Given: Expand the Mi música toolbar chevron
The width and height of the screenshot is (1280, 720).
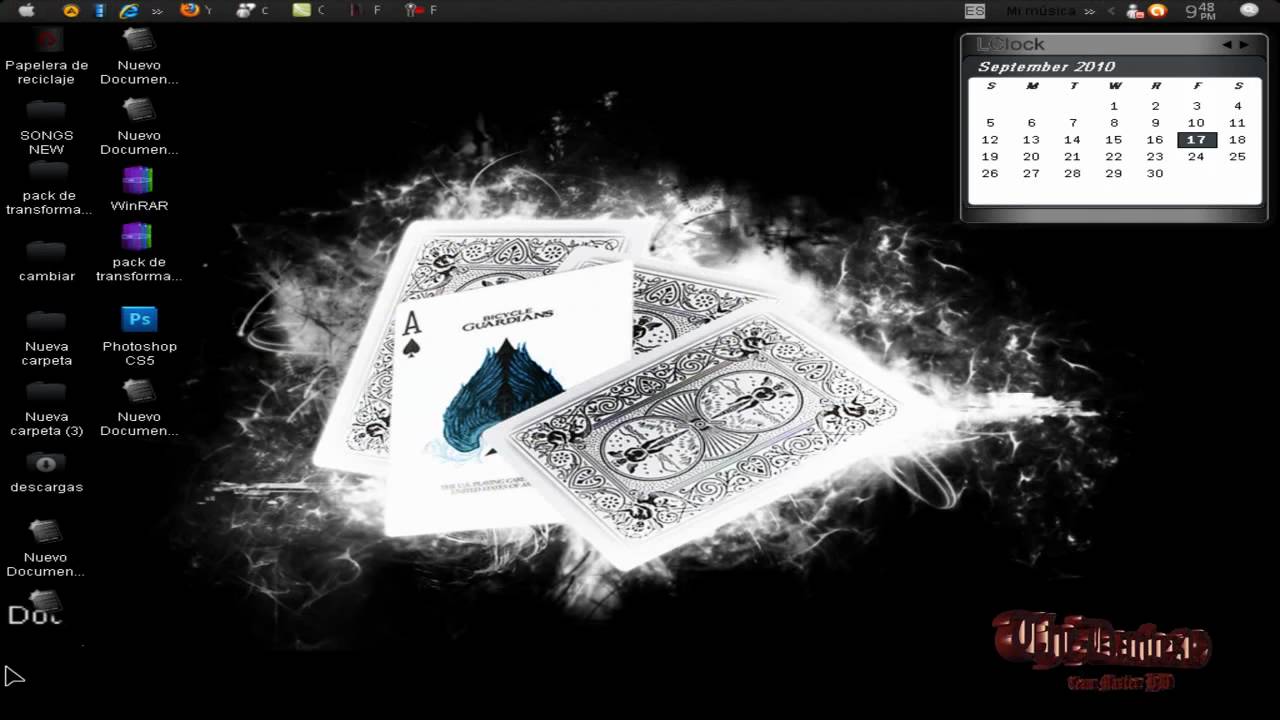Looking at the screenshot, I should 1089,11.
